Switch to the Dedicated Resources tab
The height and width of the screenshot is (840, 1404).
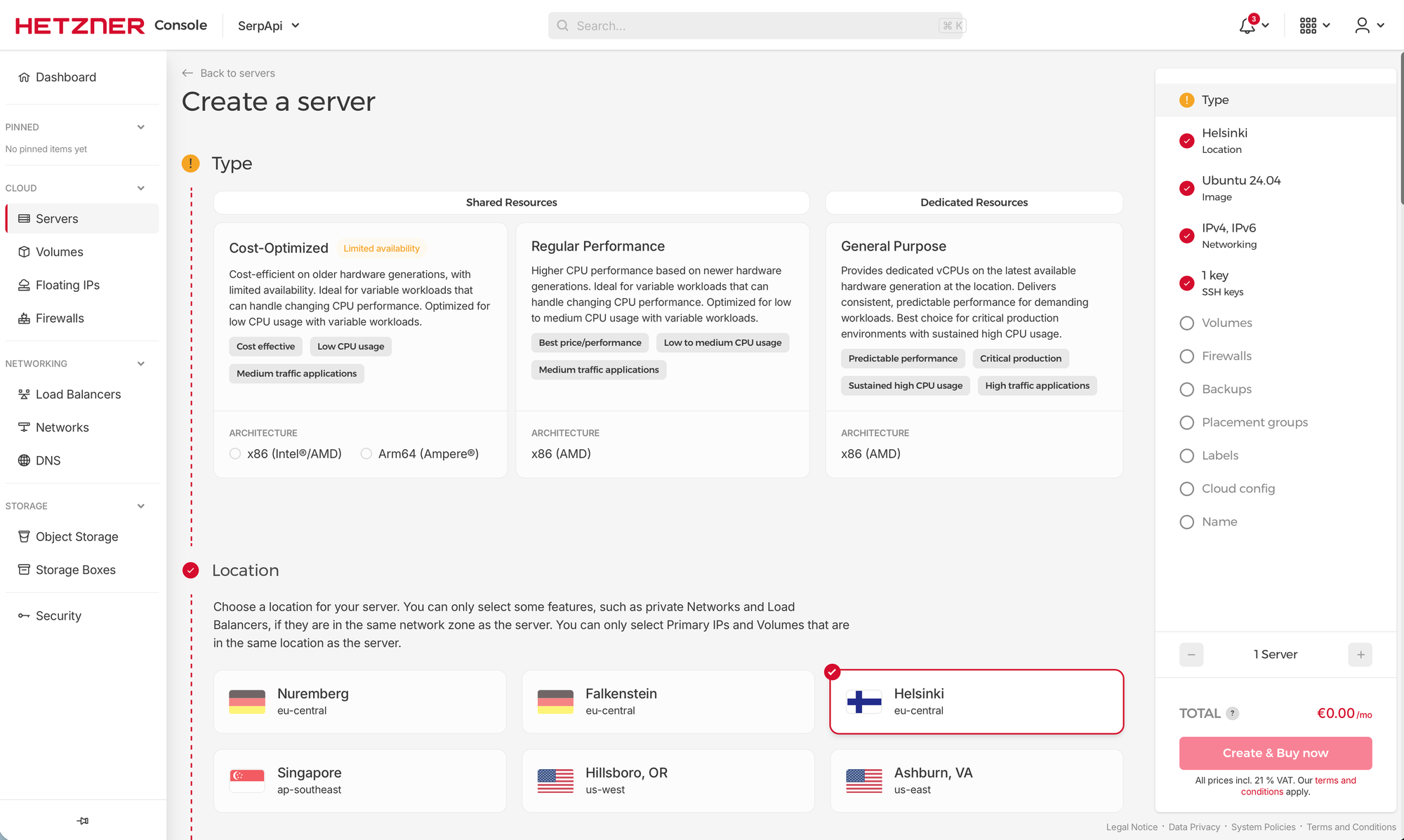click(x=974, y=203)
